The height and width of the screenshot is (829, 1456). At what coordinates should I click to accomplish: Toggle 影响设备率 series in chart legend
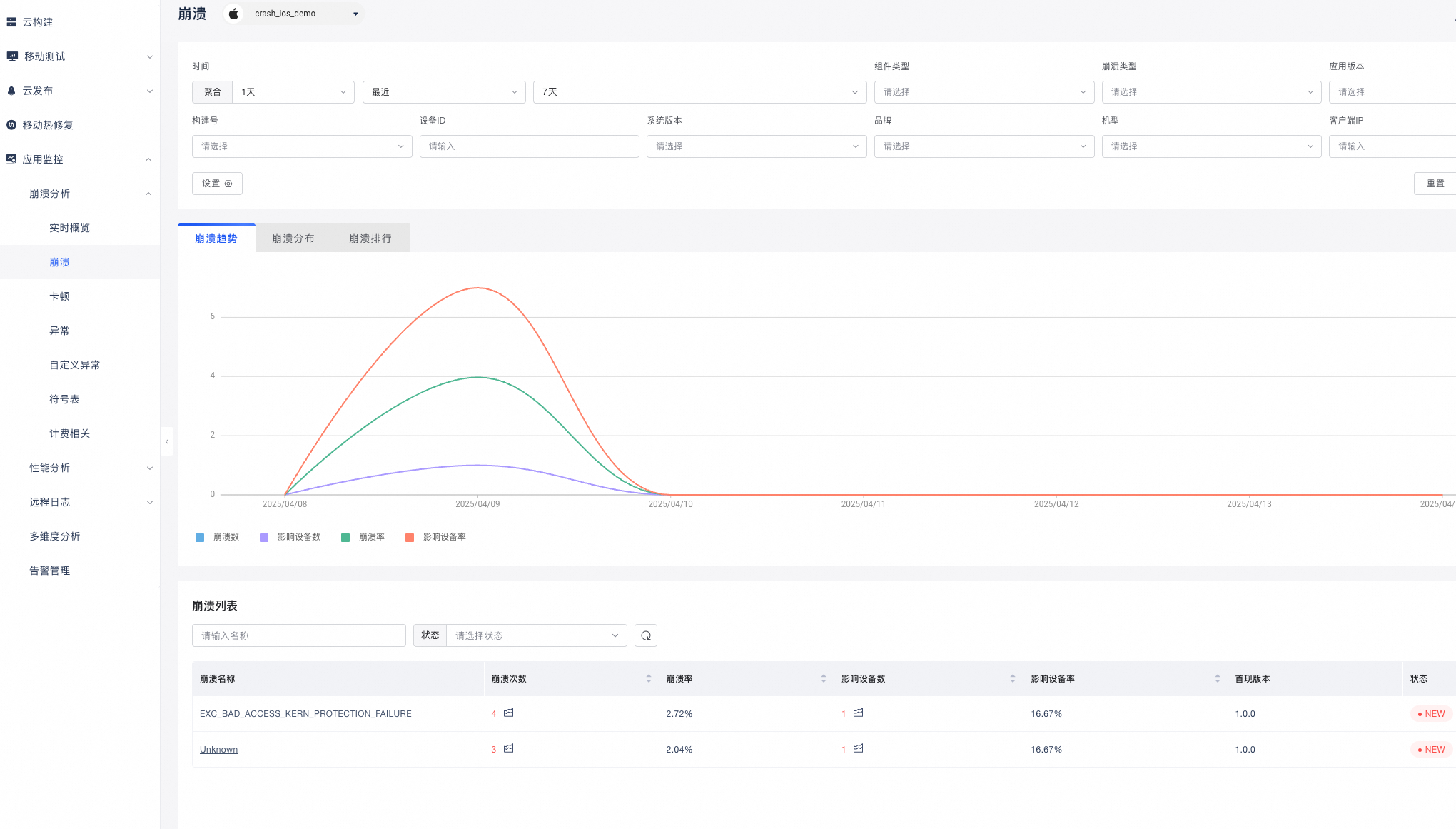(436, 537)
